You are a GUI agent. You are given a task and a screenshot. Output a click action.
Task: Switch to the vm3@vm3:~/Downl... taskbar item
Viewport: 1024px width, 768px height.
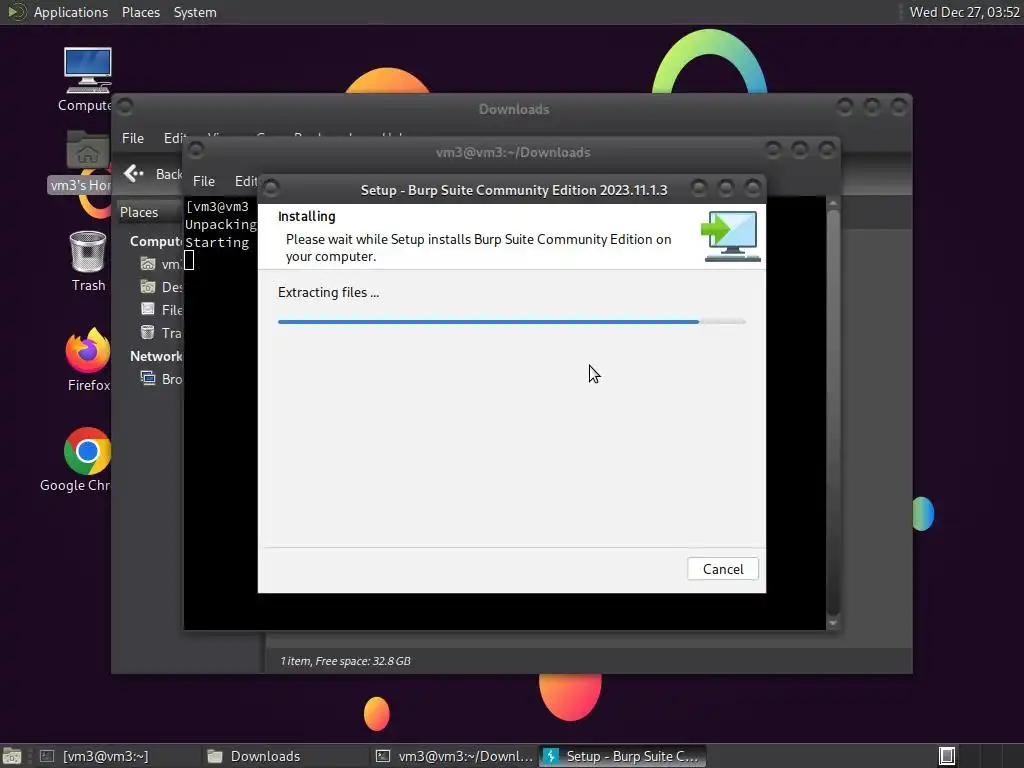click(455, 756)
